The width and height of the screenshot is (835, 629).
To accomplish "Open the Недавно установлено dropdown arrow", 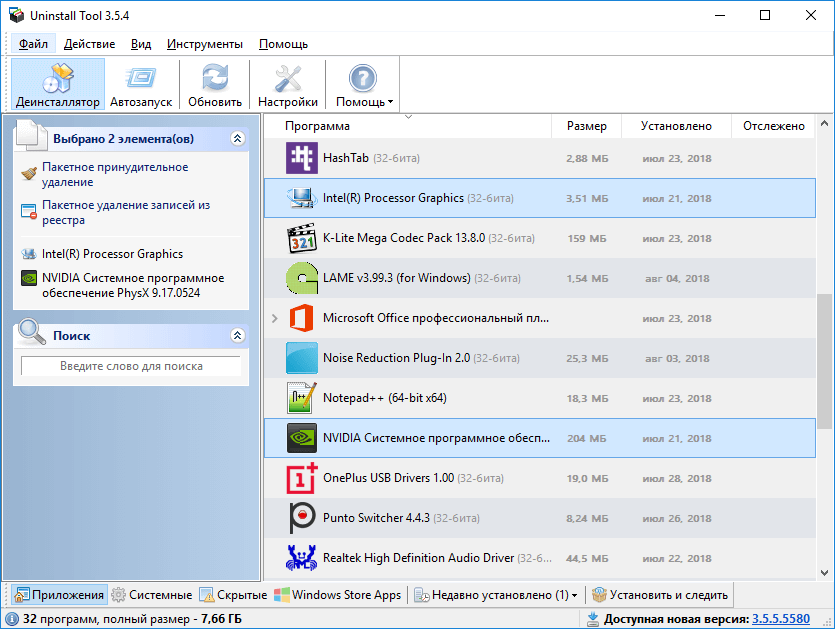I will pyautogui.click(x=574, y=596).
